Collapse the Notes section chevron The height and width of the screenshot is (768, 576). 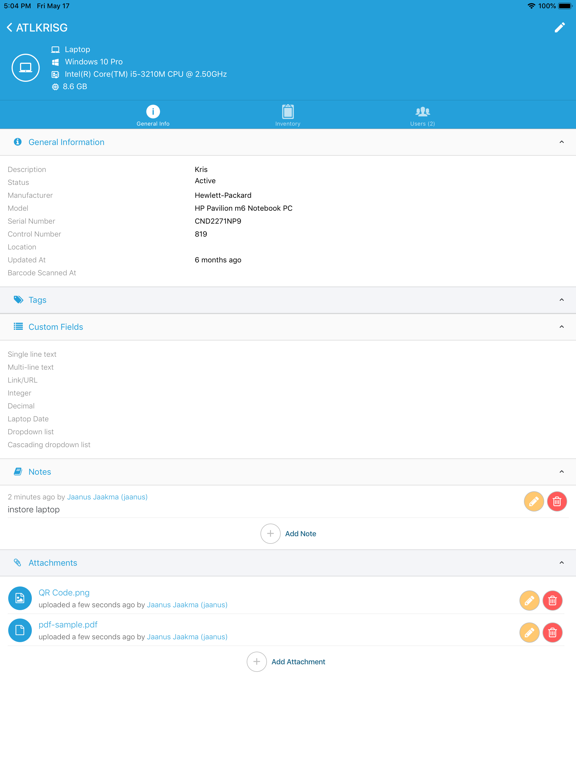pos(561,472)
